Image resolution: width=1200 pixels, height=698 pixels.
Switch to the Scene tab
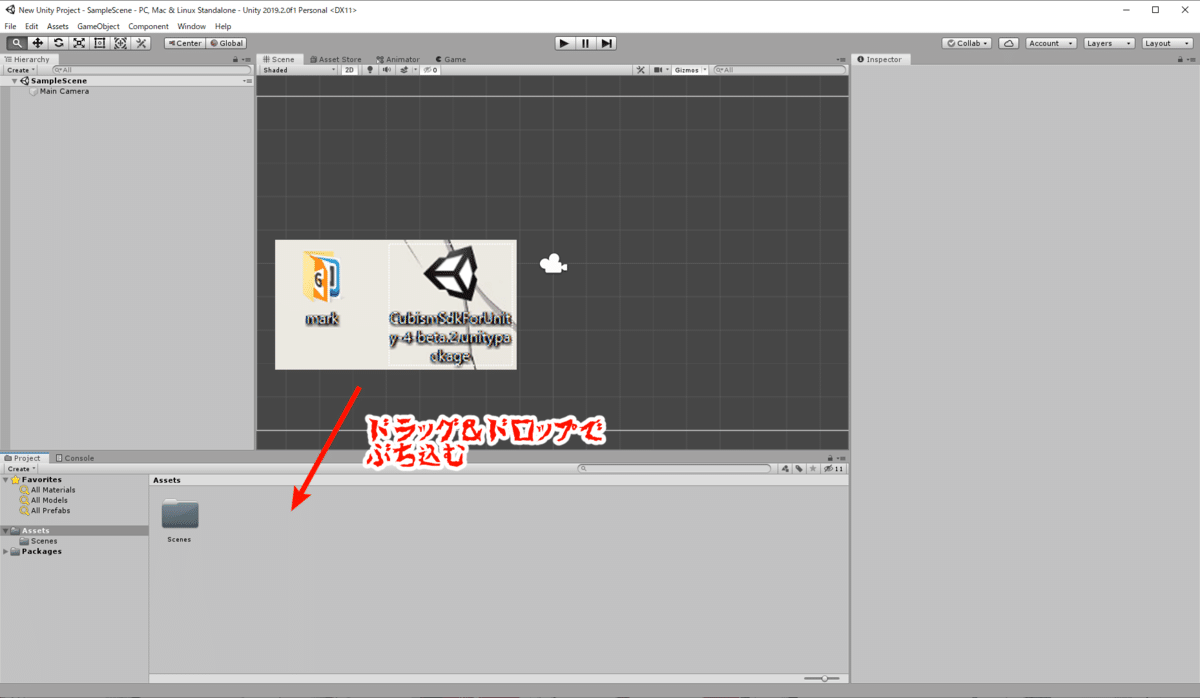tap(278, 59)
